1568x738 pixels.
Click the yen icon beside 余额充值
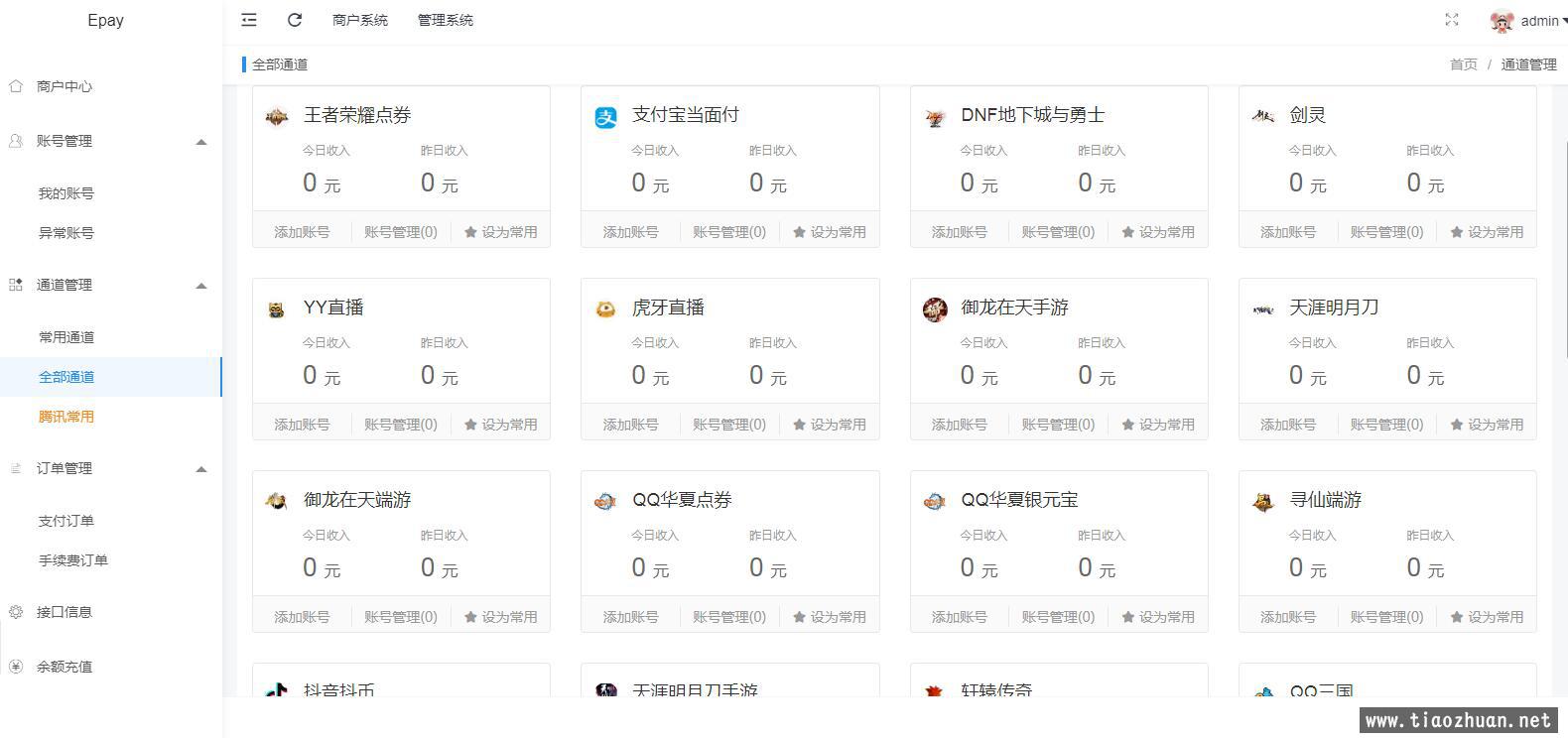point(16,667)
